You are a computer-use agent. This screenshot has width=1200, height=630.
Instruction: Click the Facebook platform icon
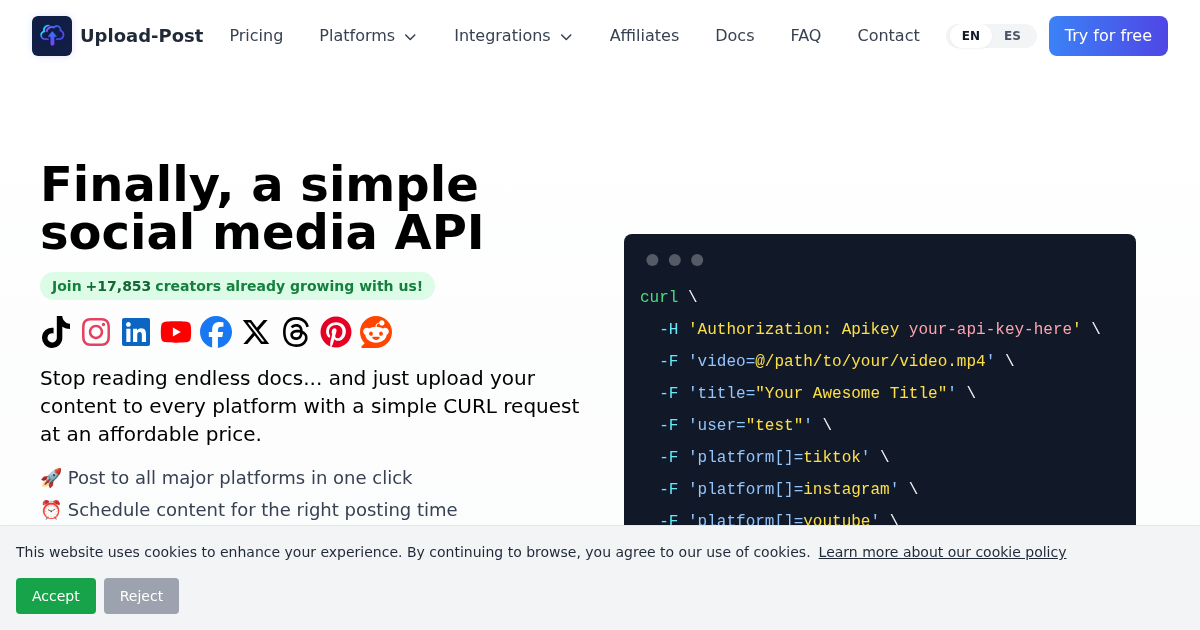click(x=216, y=332)
